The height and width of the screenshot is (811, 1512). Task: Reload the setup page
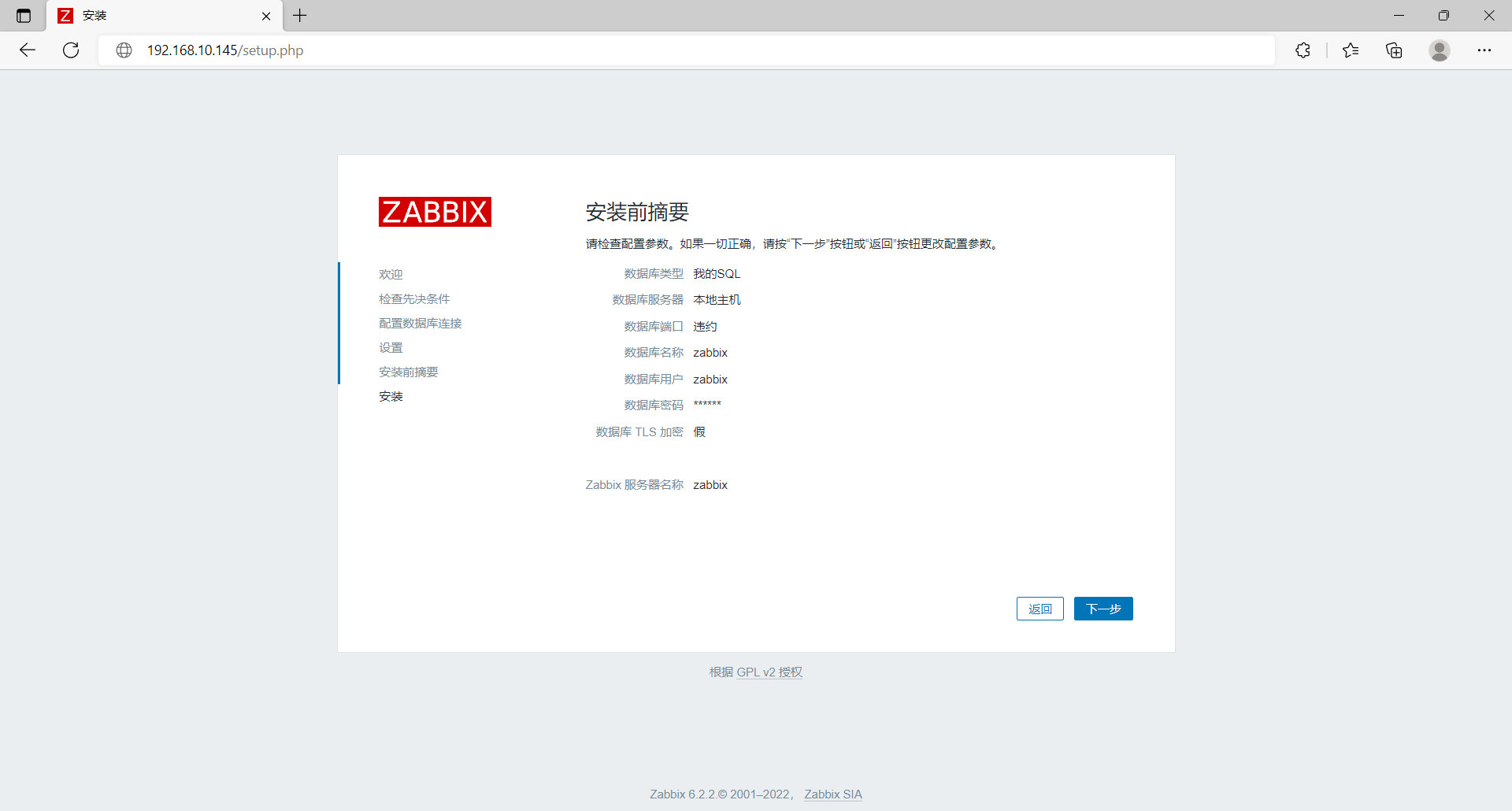point(71,50)
